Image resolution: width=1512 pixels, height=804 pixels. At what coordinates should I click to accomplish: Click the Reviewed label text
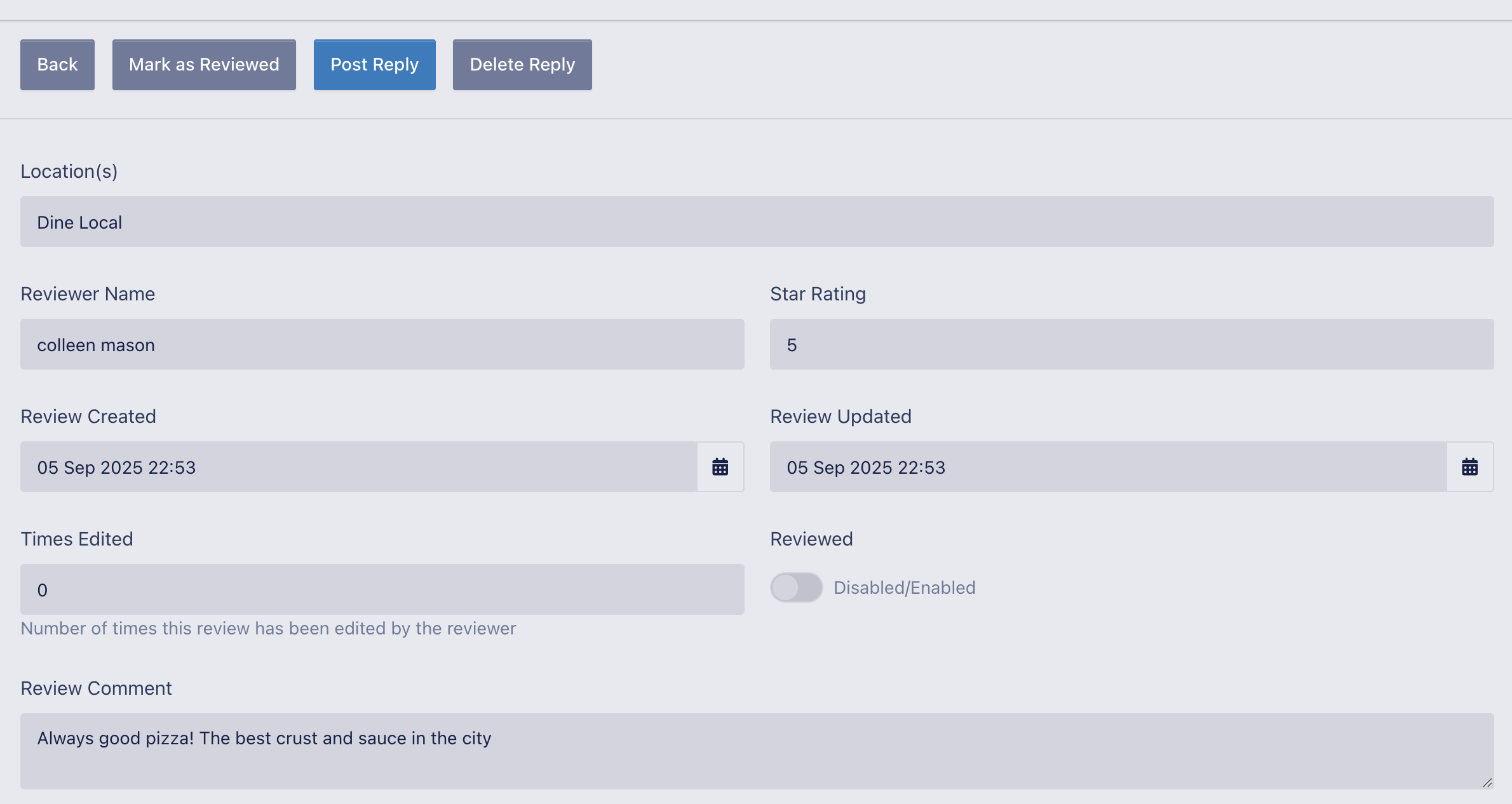pyautogui.click(x=811, y=539)
